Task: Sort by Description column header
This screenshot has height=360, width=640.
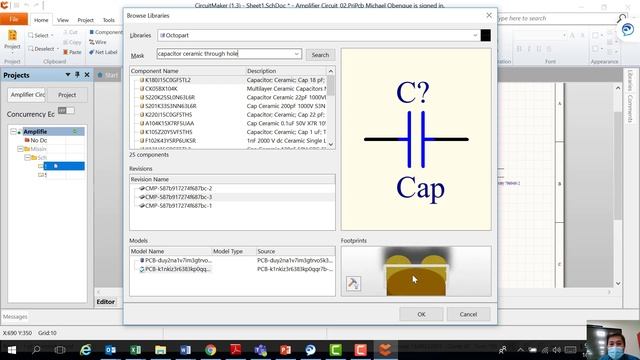Action: tap(286, 71)
